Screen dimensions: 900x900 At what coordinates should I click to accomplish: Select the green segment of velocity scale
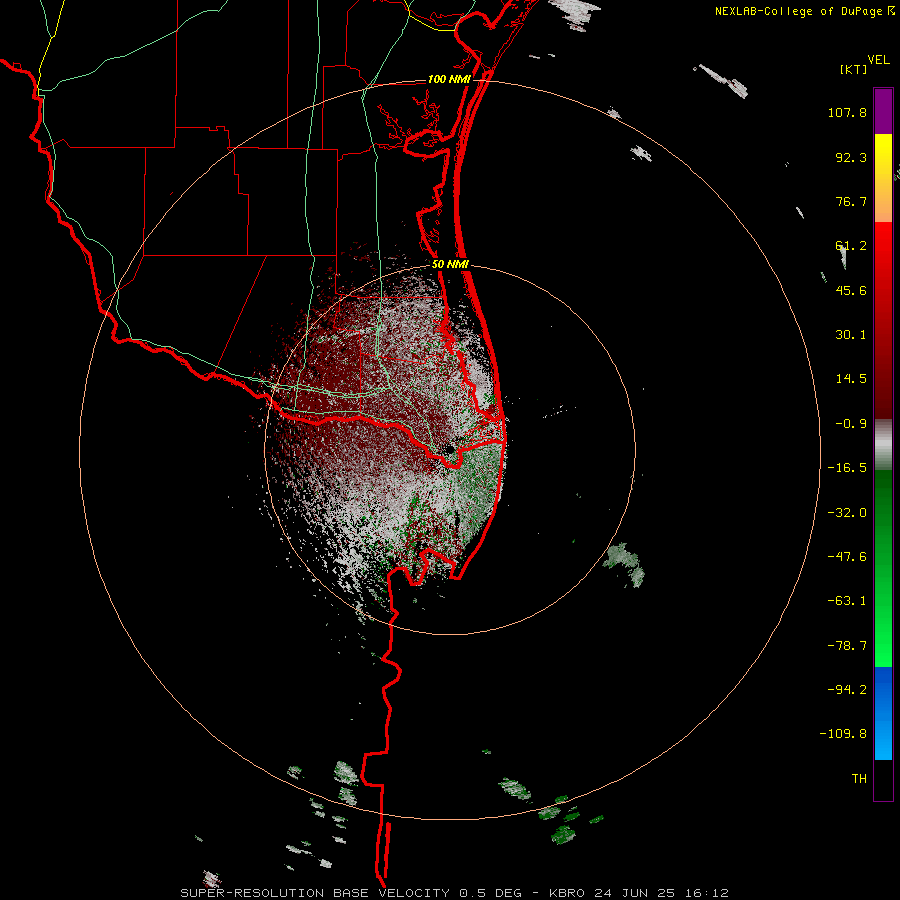tap(883, 569)
